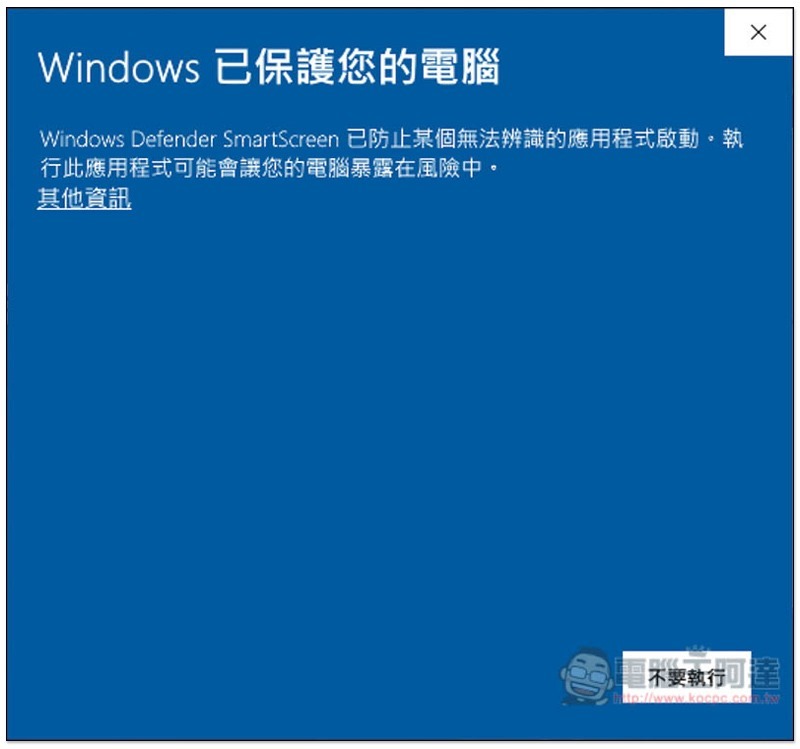This screenshot has height=749, width=800.
Task: Click the word Windows in the heading
Action: [x=119, y=67]
